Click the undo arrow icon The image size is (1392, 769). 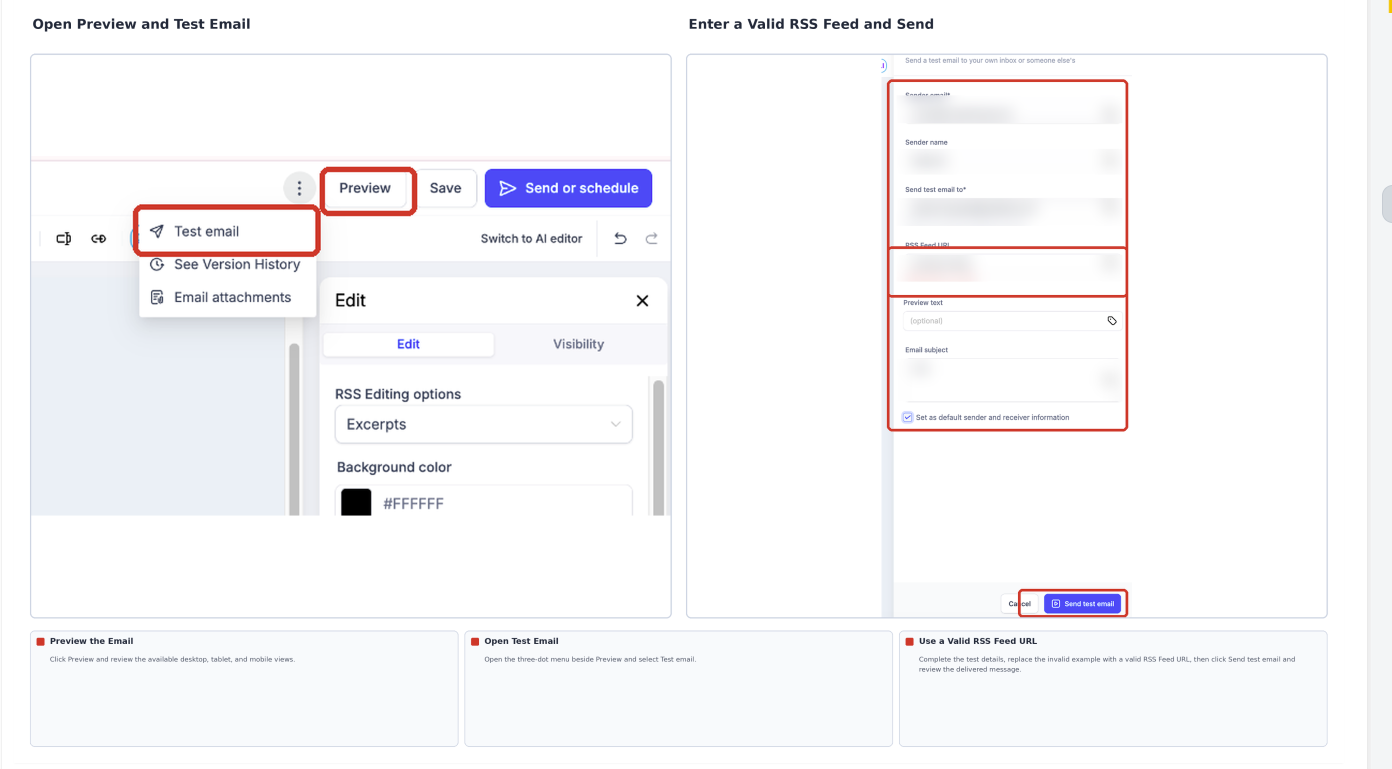[620, 238]
